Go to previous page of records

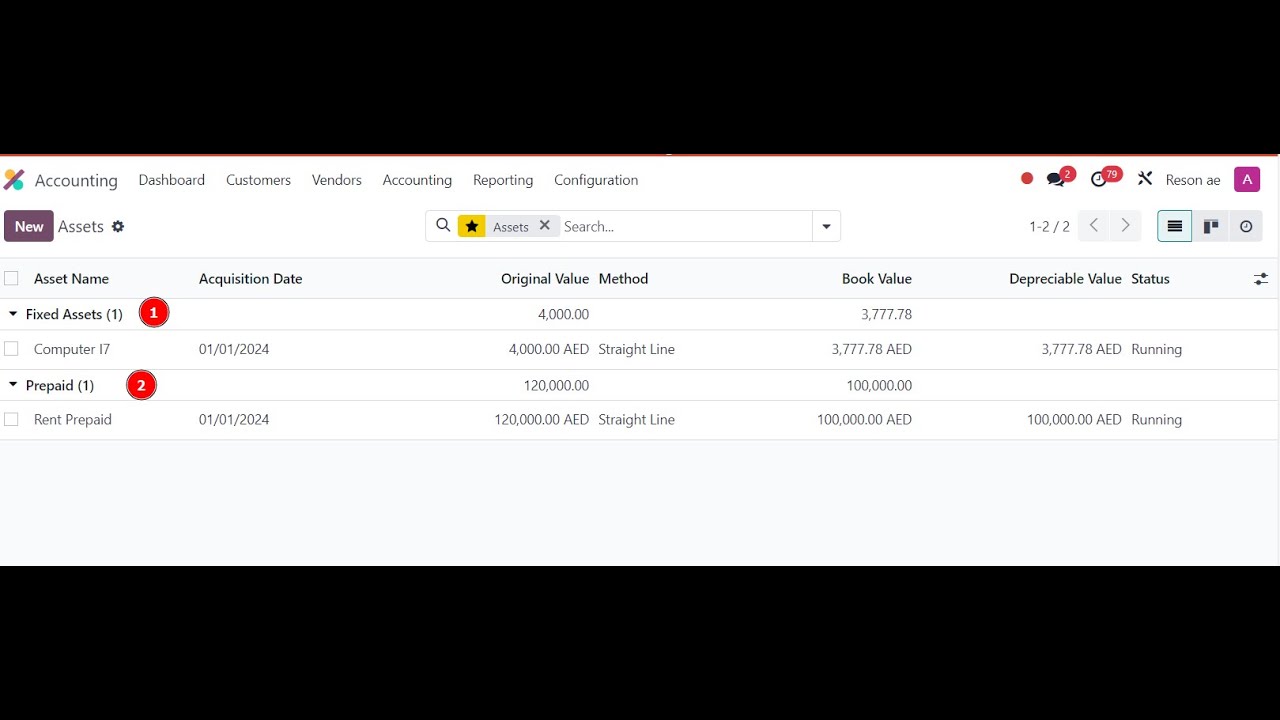pyautogui.click(x=1094, y=226)
